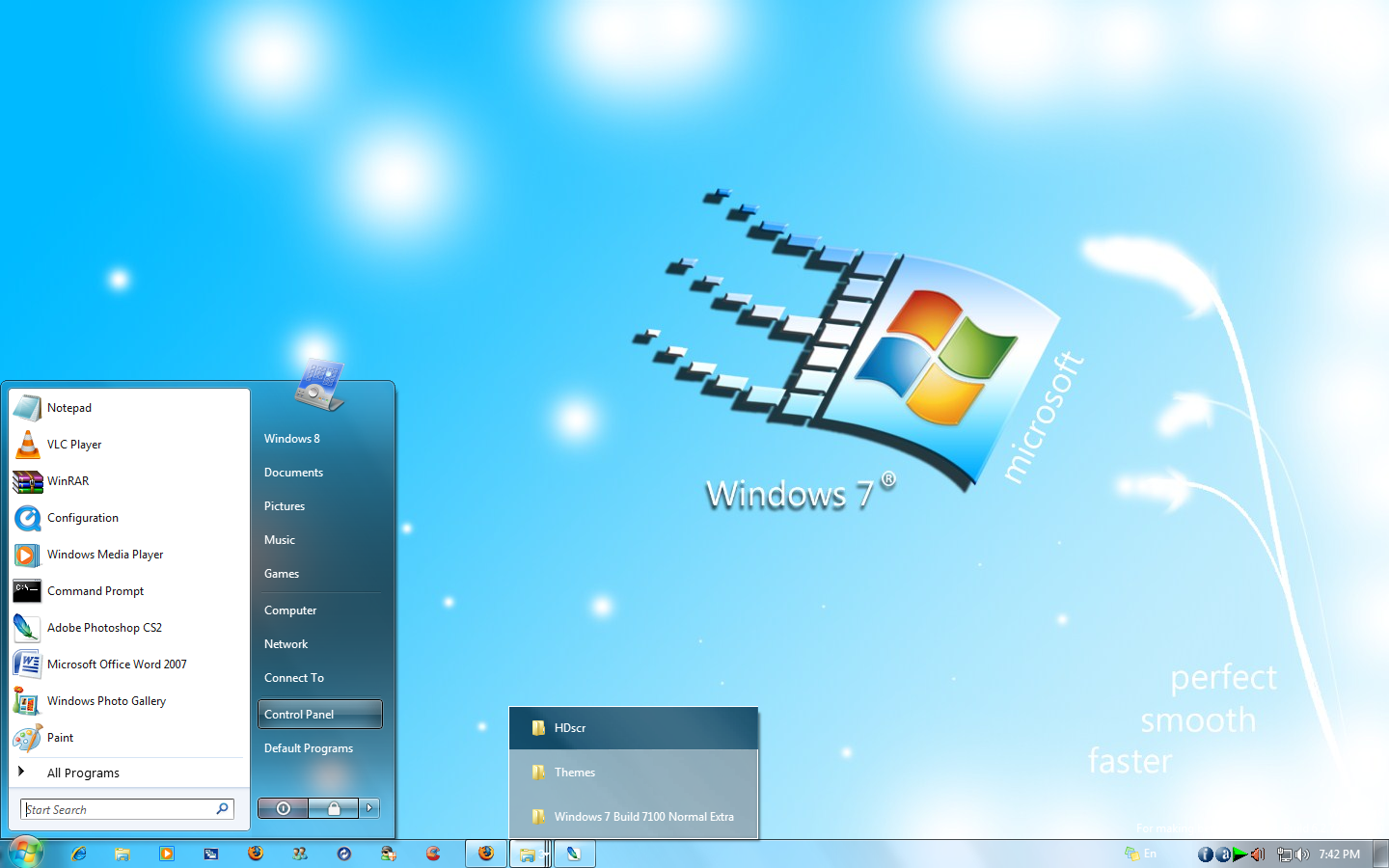Image resolution: width=1389 pixels, height=868 pixels.
Task: Open Internet Explorer from quick launch
Action: [78, 854]
